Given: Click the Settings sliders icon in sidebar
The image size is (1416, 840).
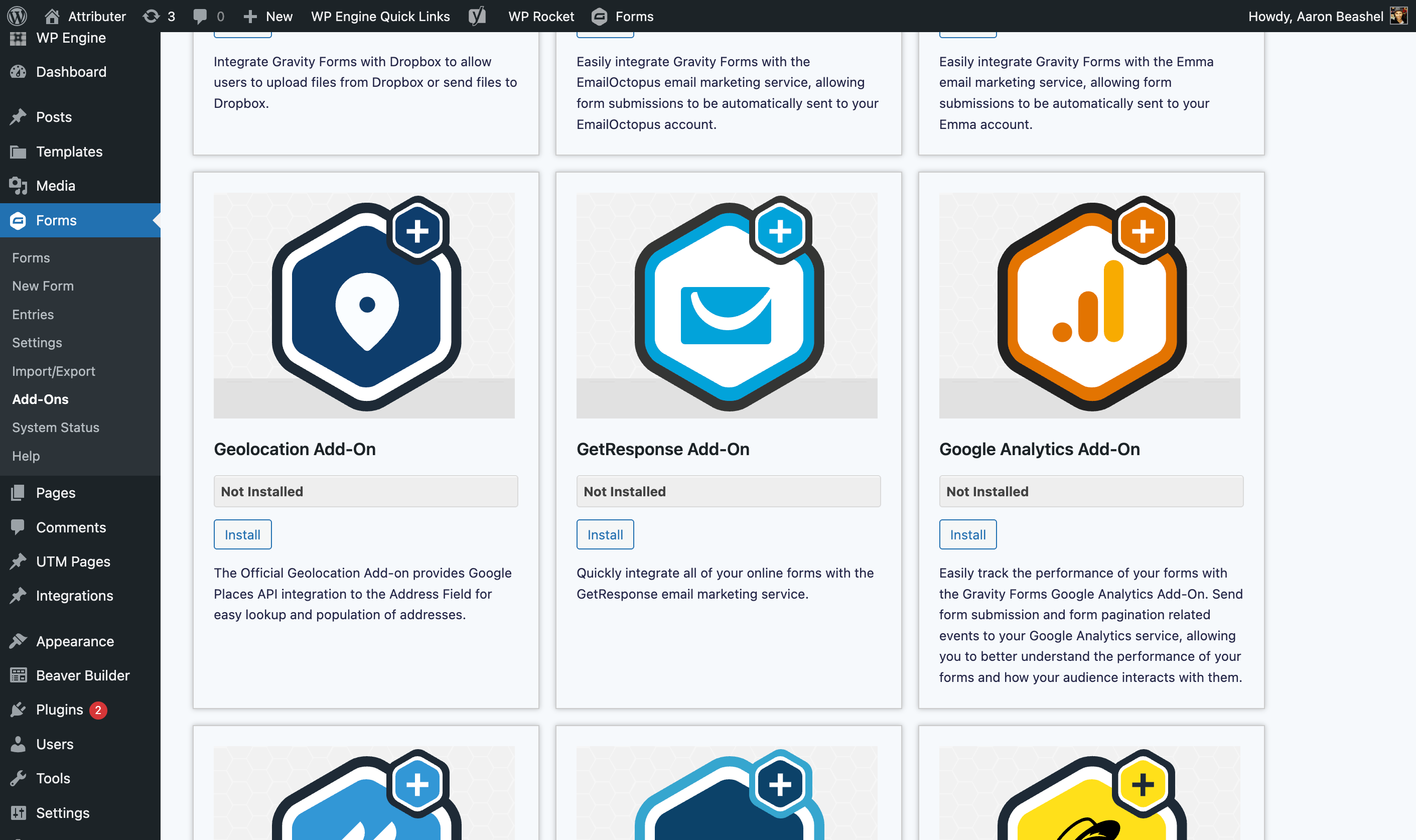Looking at the screenshot, I should coord(18,813).
